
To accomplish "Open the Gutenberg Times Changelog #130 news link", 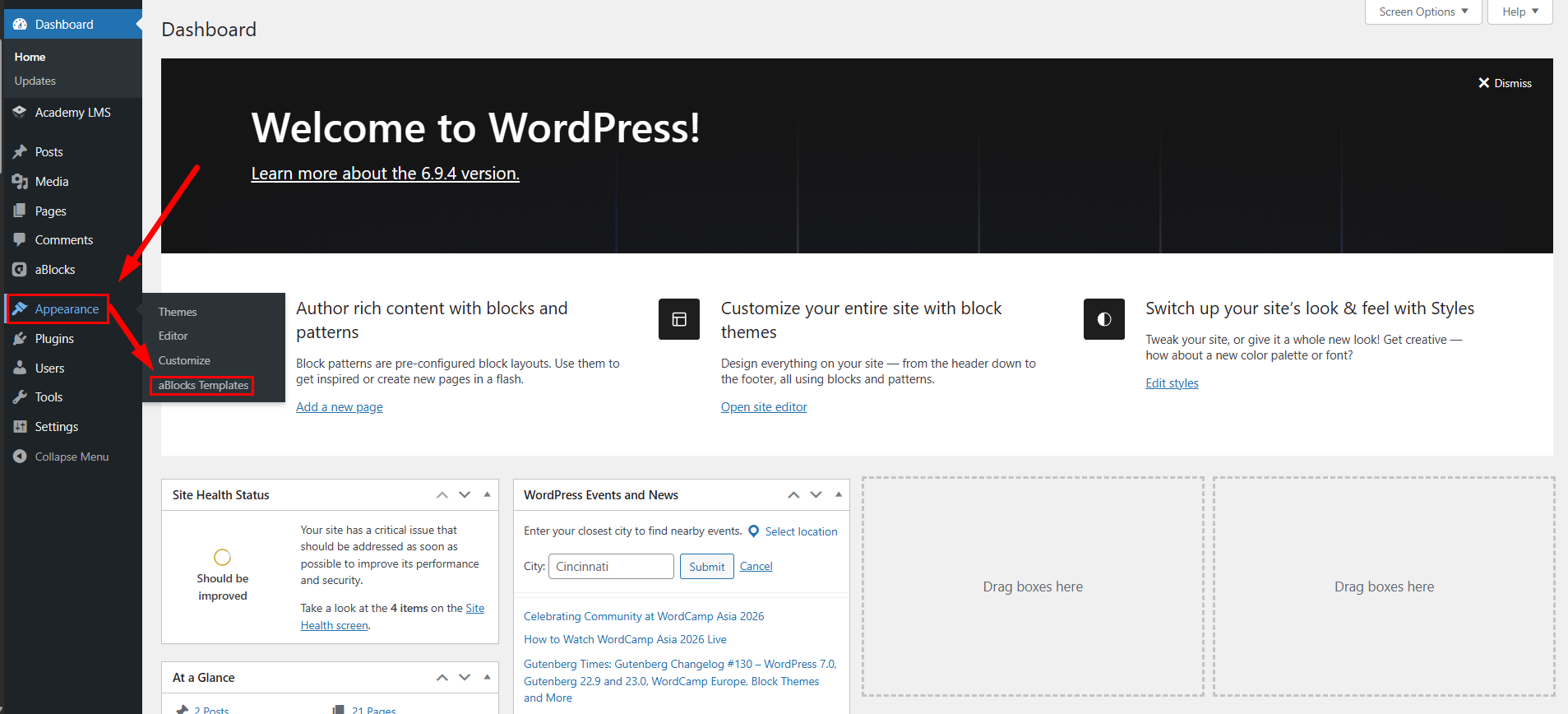I will click(680, 681).
